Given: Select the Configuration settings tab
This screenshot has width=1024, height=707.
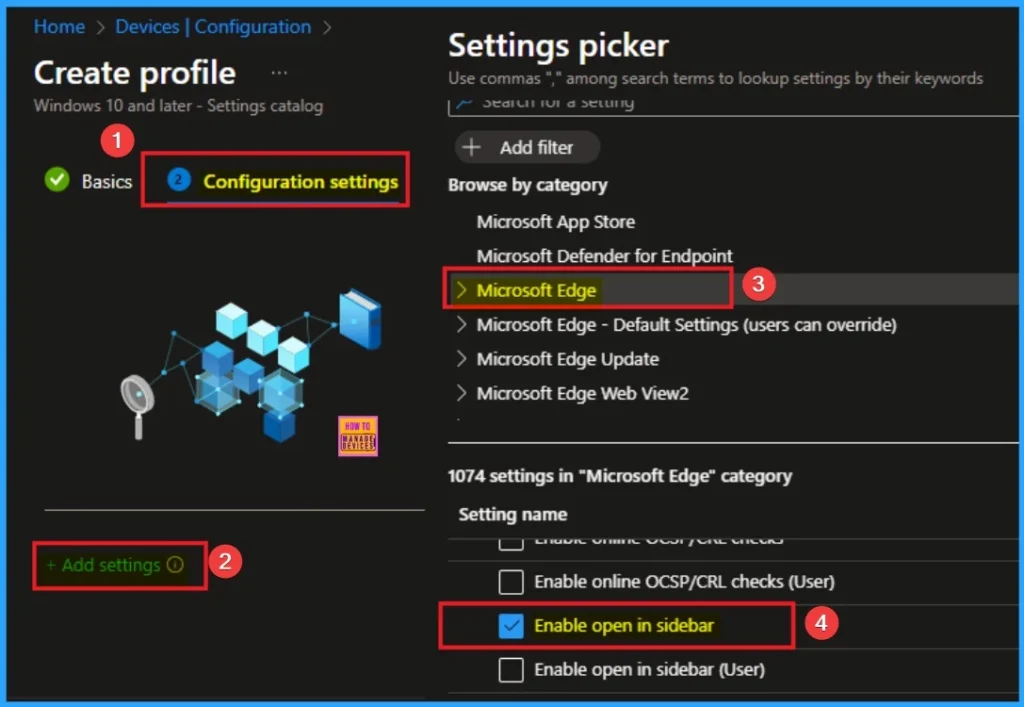Looking at the screenshot, I should click(x=300, y=181).
